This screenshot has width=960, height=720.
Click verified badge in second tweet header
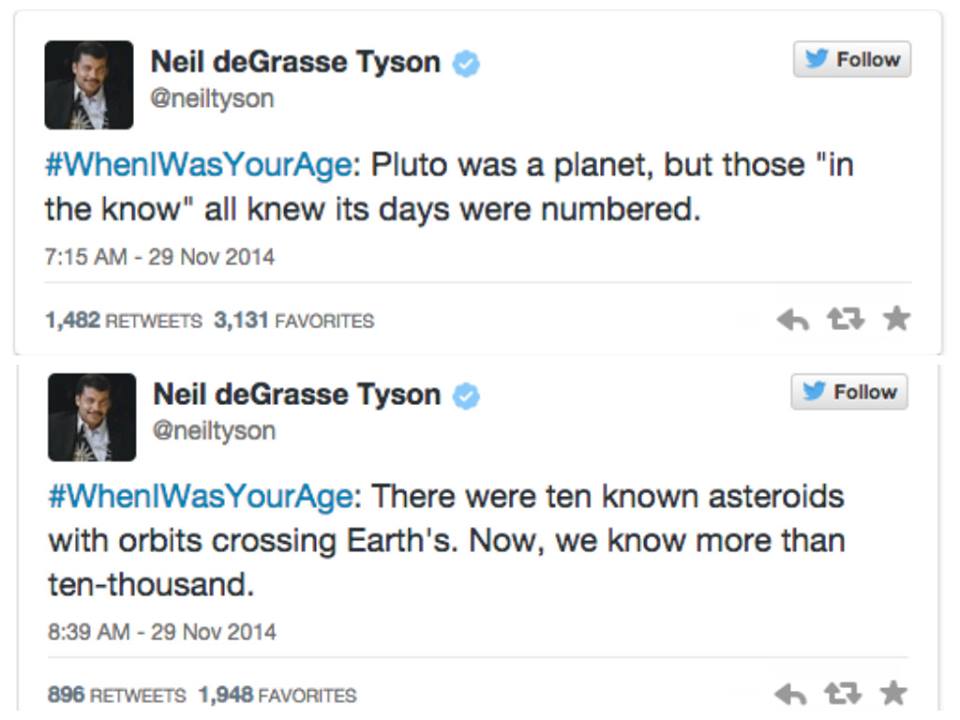point(466,396)
